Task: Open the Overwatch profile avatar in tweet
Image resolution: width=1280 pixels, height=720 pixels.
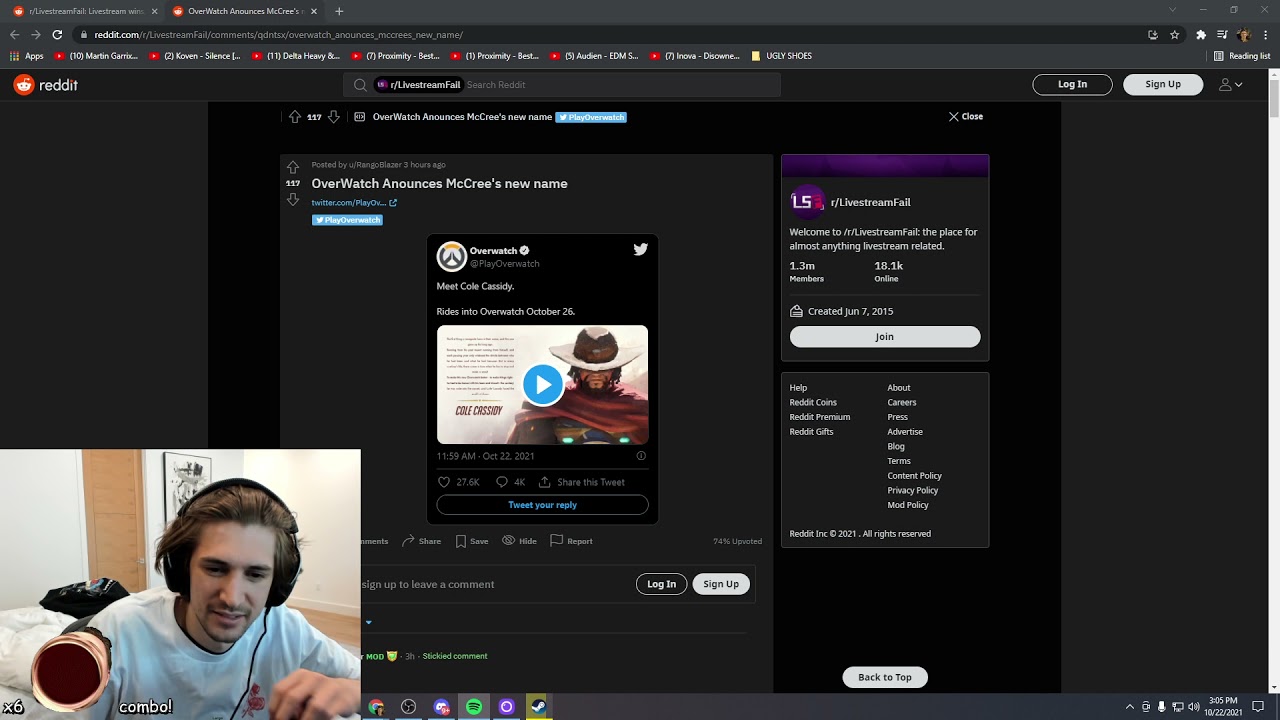Action: click(x=452, y=256)
